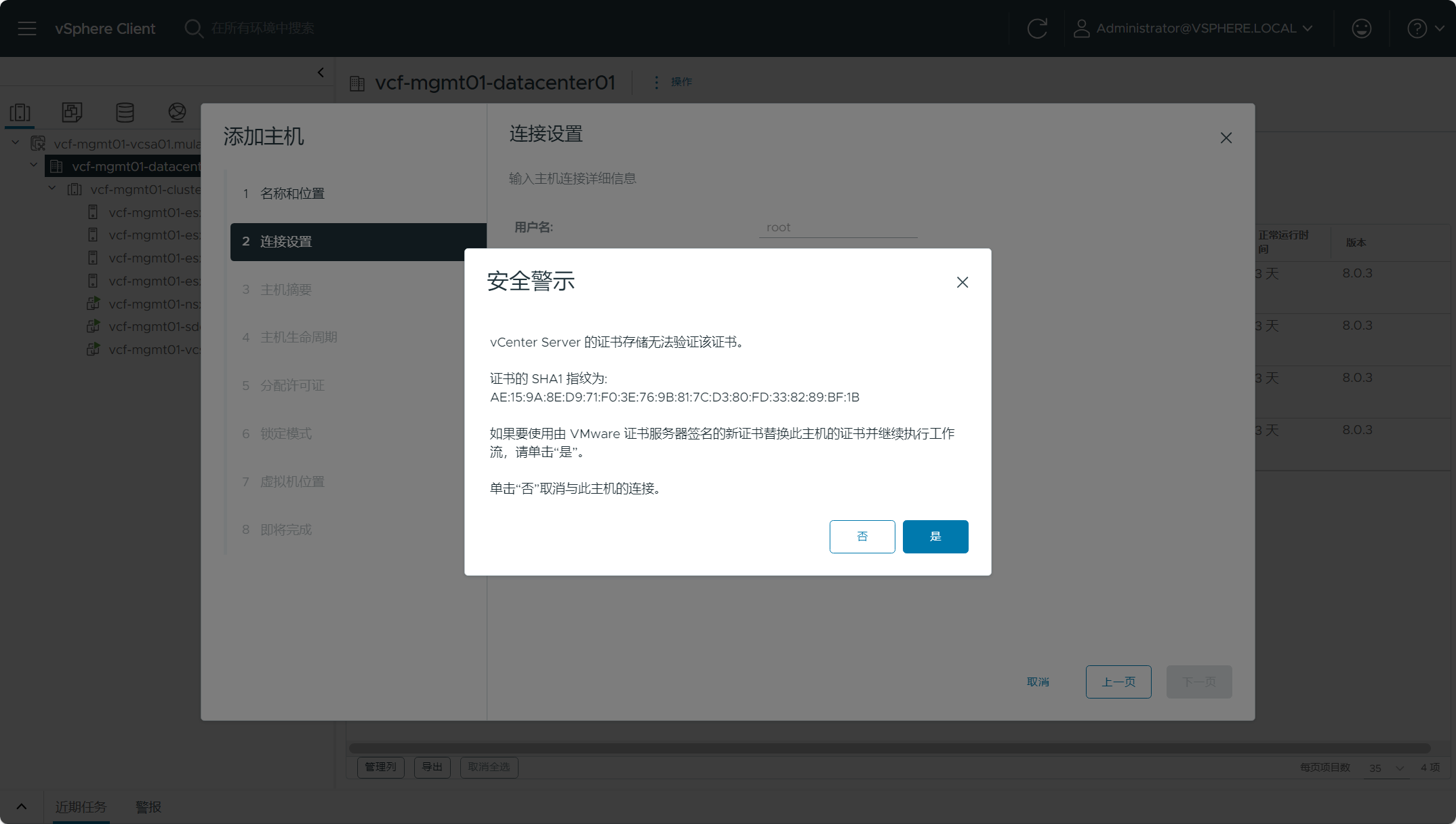1456x824 pixels.
Task: Switch to Storage inventory view
Action: click(125, 112)
